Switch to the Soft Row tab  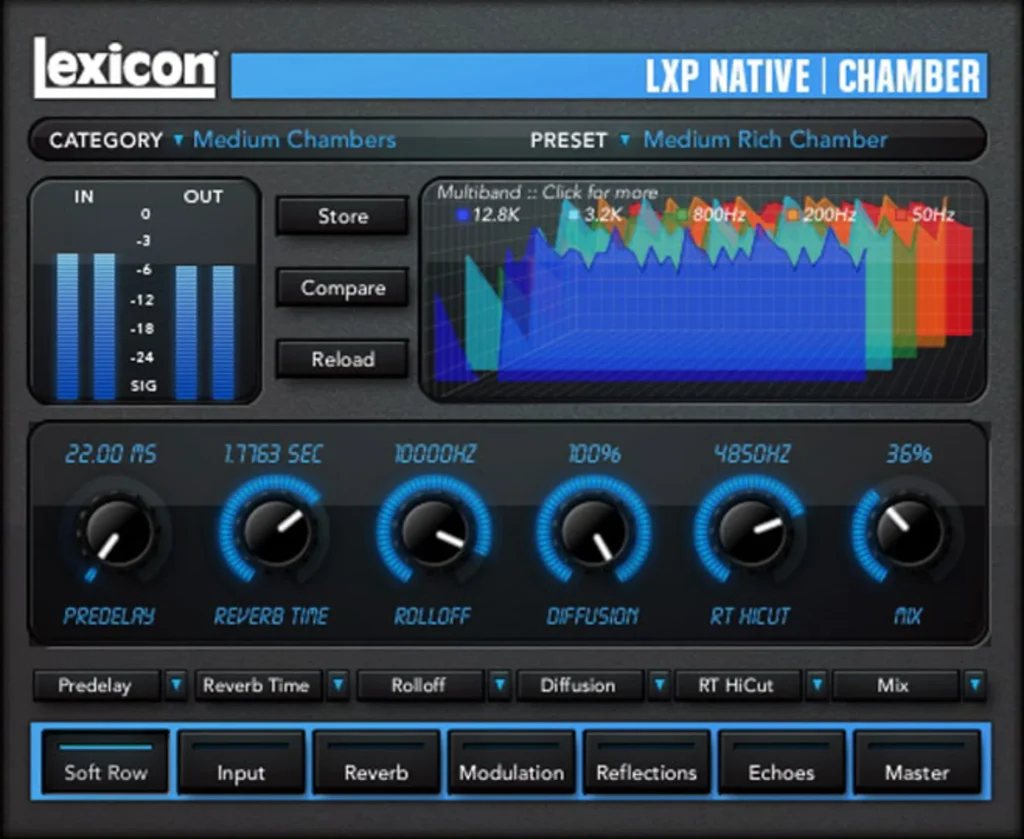pyautogui.click(x=105, y=772)
